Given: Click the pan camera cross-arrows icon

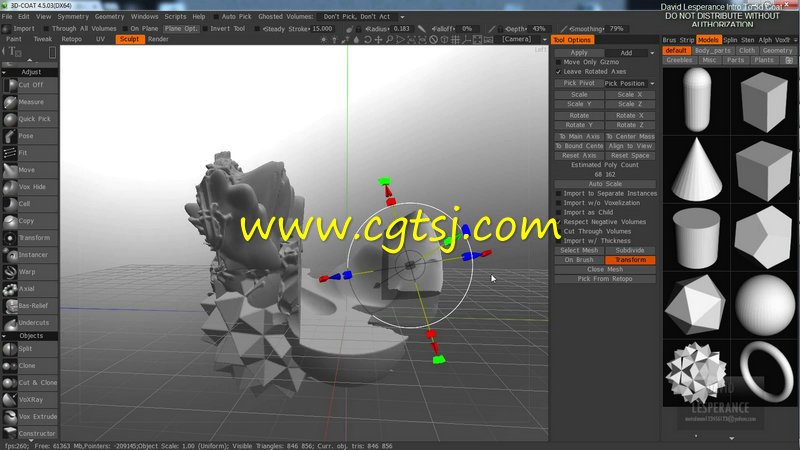Looking at the screenshot, I should (x=378, y=40).
